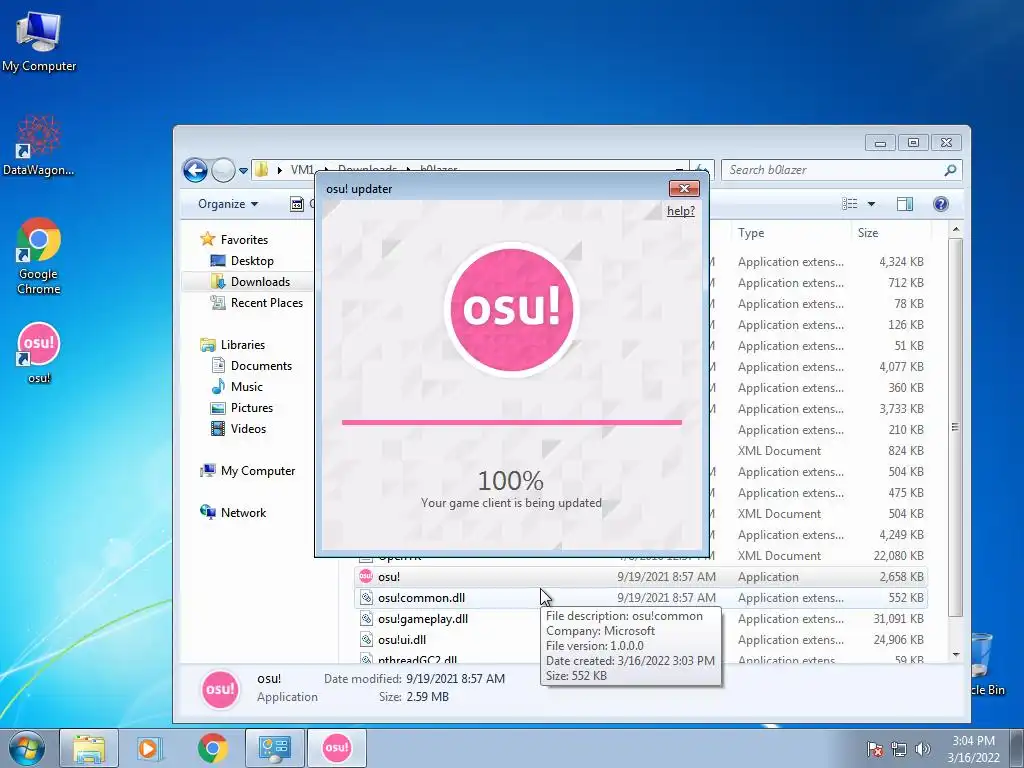Select Recent Places in Favorites
The width and height of the screenshot is (1024, 768).
point(266,302)
